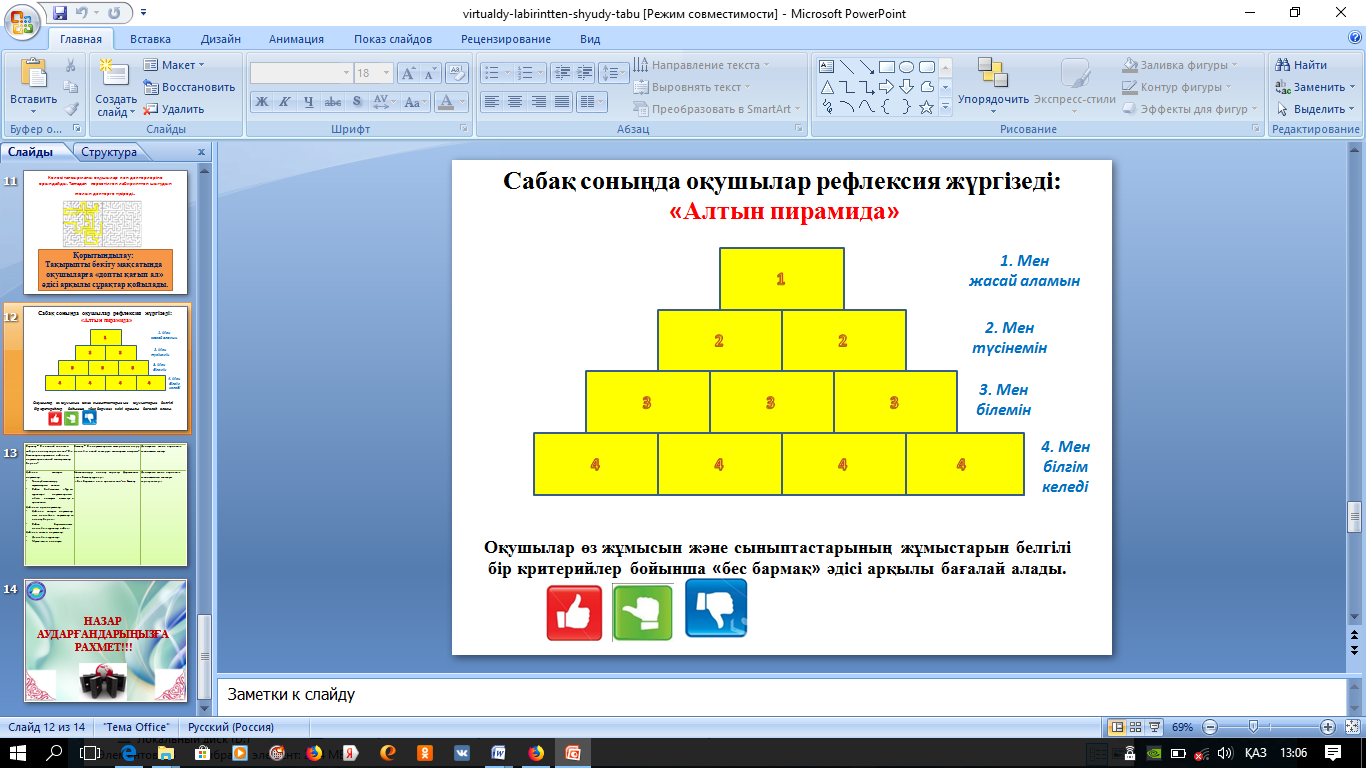Open the Вставка ribbon tab
This screenshot has width=1366, height=768.
click(x=150, y=39)
